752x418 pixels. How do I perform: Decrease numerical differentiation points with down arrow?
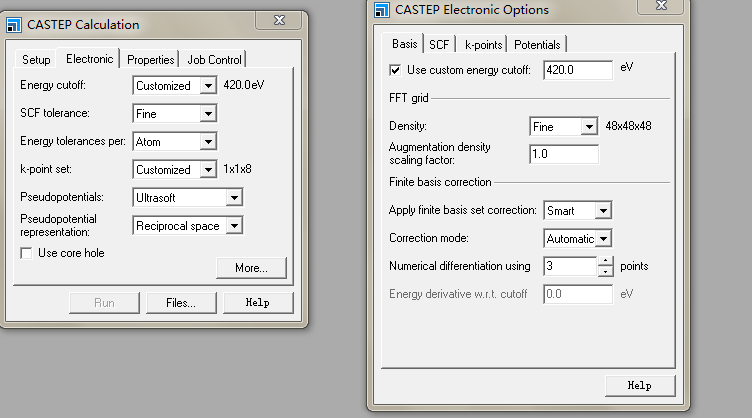click(x=606, y=271)
